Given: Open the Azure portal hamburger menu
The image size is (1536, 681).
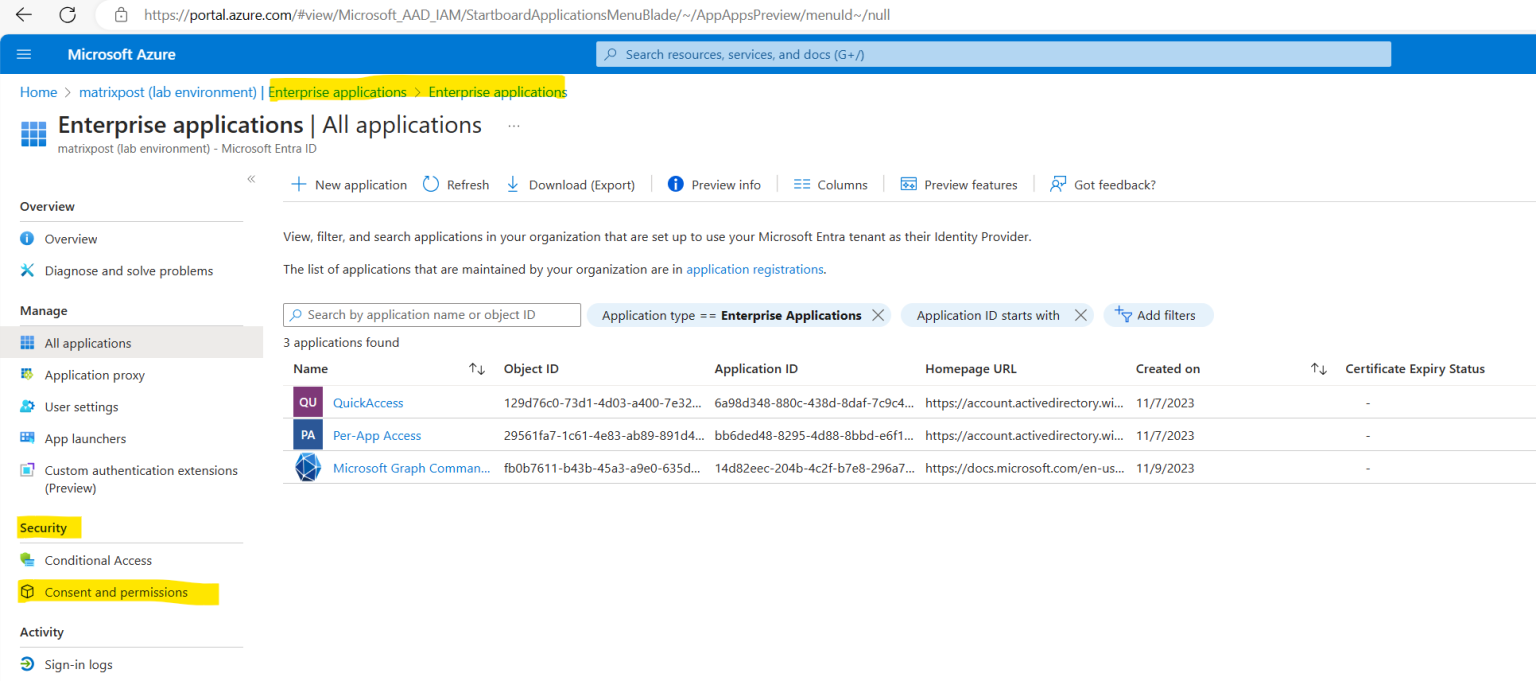Looking at the screenshot, I should coord(24,54).
